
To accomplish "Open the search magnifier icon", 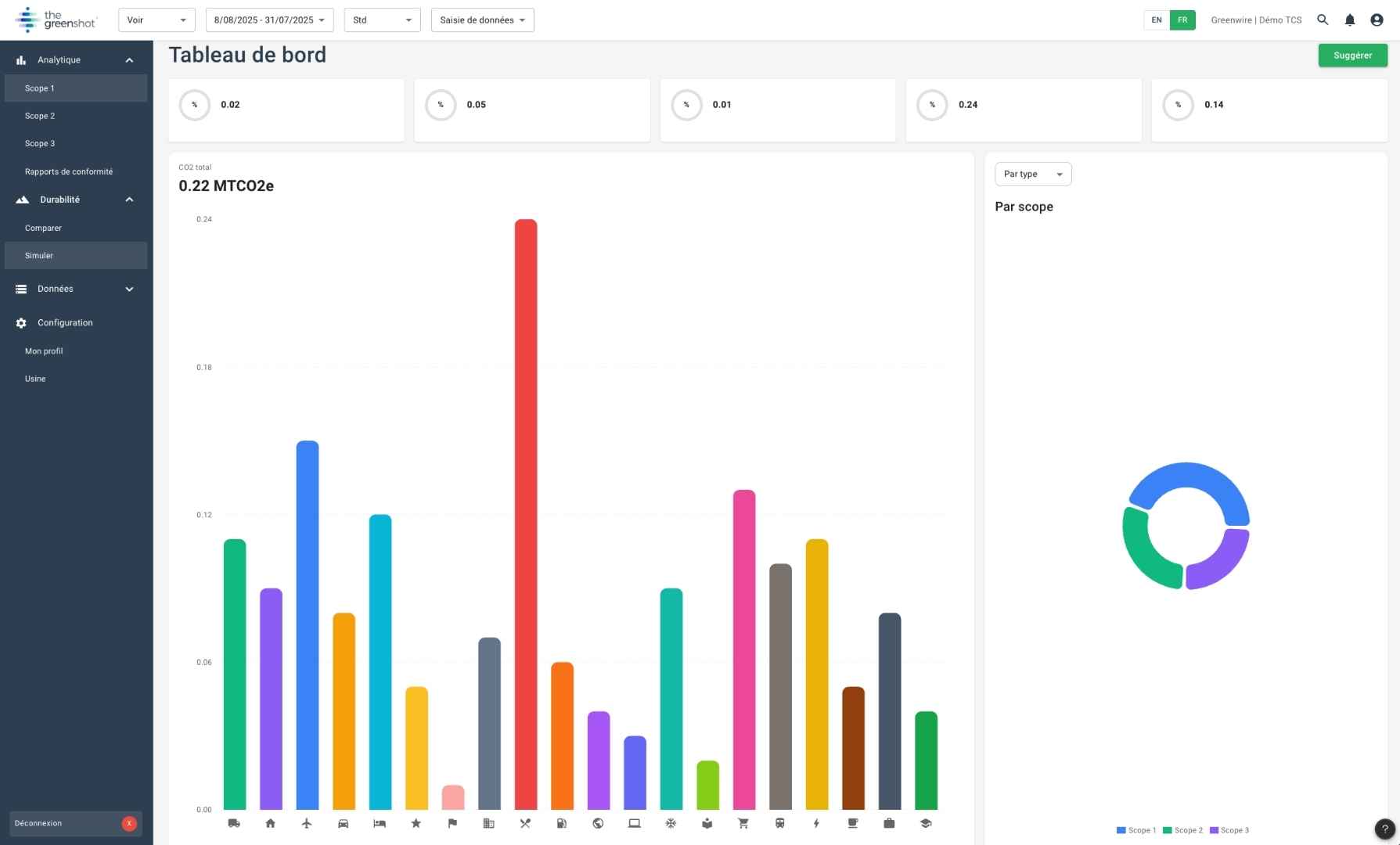I will coord(1323,20).
